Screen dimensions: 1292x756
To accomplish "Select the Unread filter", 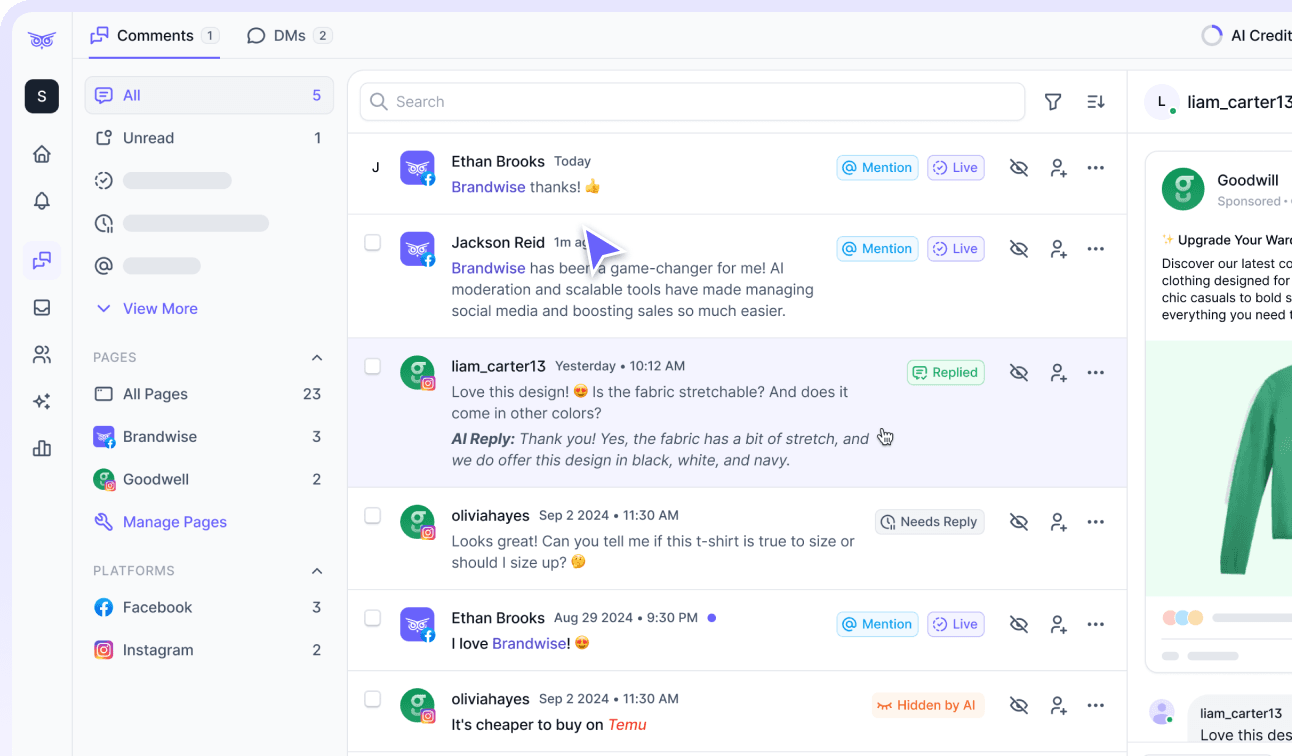I will (148, 138).
